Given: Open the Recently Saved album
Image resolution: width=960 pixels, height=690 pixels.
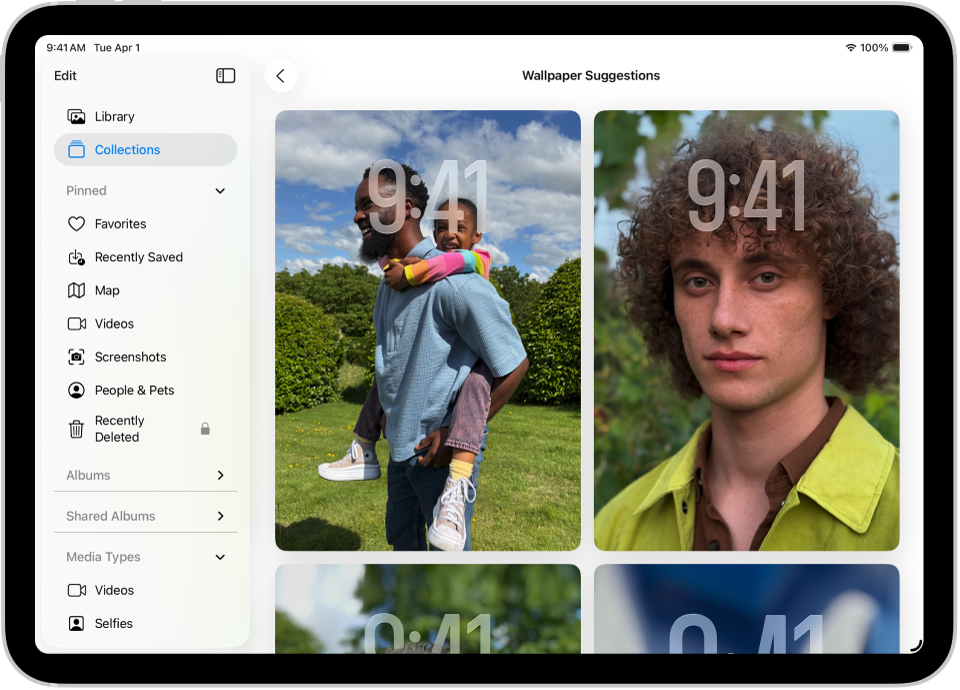Looking at the screenshot, I should coord(138,257).
